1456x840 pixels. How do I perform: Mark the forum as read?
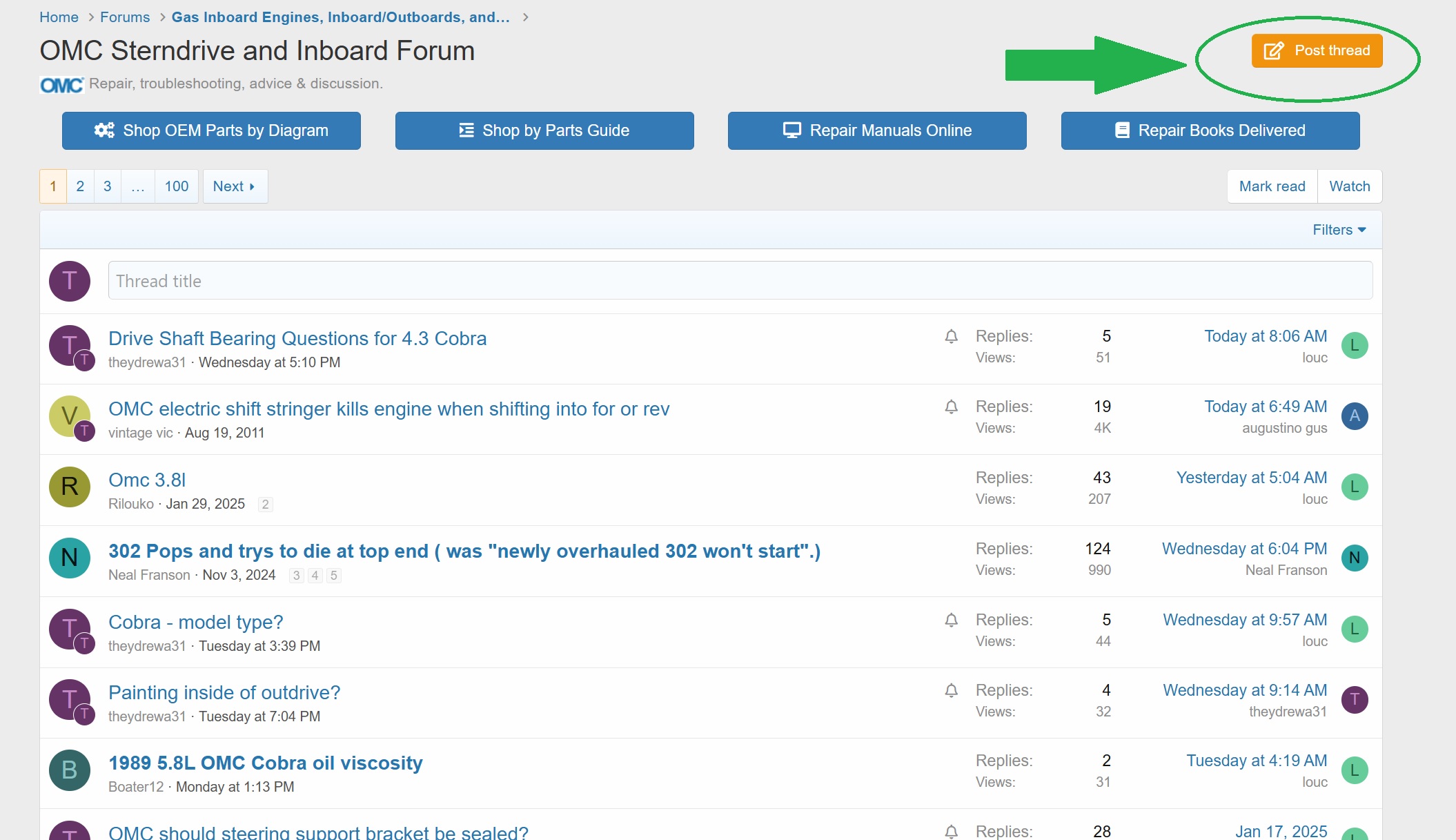coord(1272,186)
